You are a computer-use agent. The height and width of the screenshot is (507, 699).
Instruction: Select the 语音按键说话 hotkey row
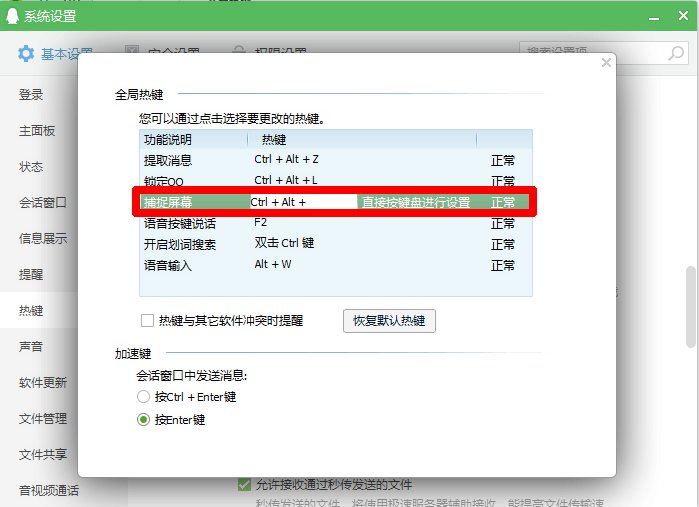click(336, 223)
